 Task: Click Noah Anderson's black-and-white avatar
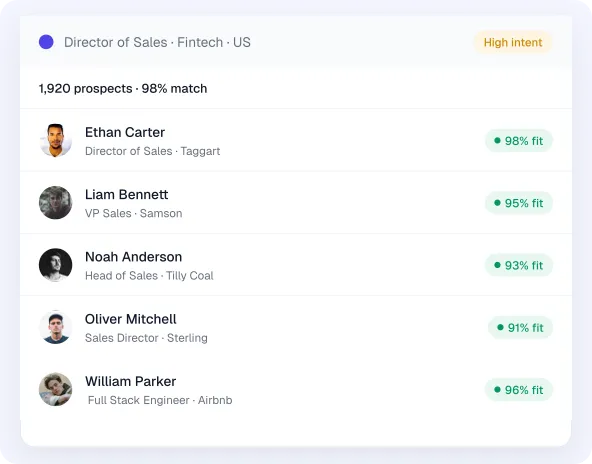[x=56, y=265]
